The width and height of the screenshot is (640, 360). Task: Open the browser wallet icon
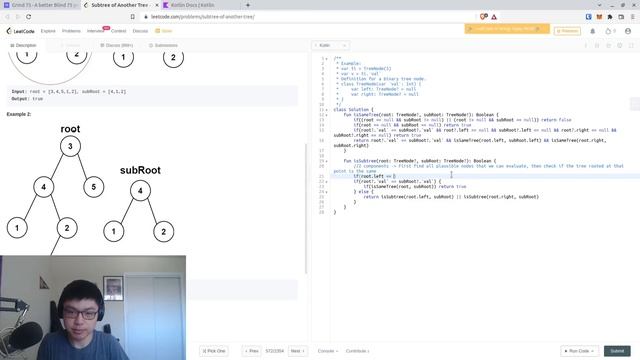(621, 17)
